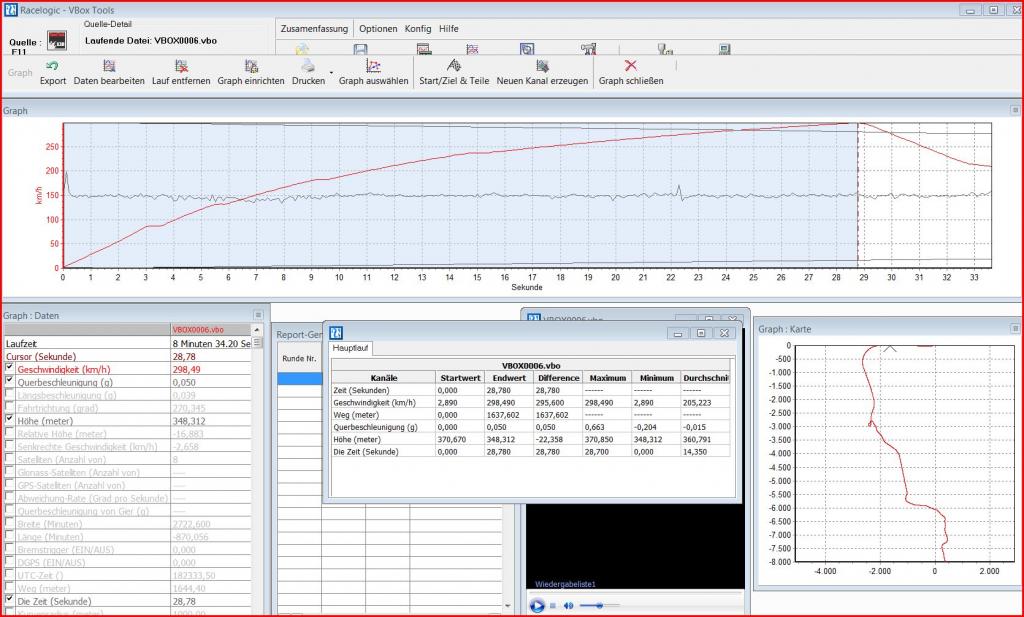The height and width of the screenshot is (617, 1024).
Task: Click the Quelle F11 source icon
Action: 57,41
